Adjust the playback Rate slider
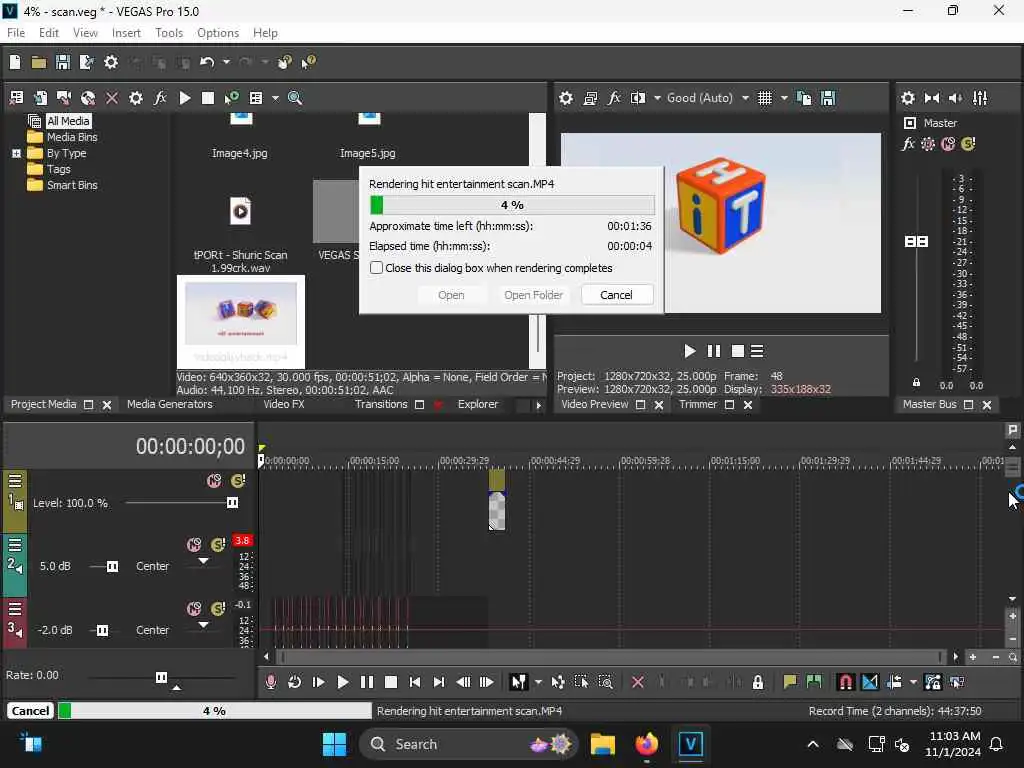Screen dimensions: 1024x768 click(161, 677)
